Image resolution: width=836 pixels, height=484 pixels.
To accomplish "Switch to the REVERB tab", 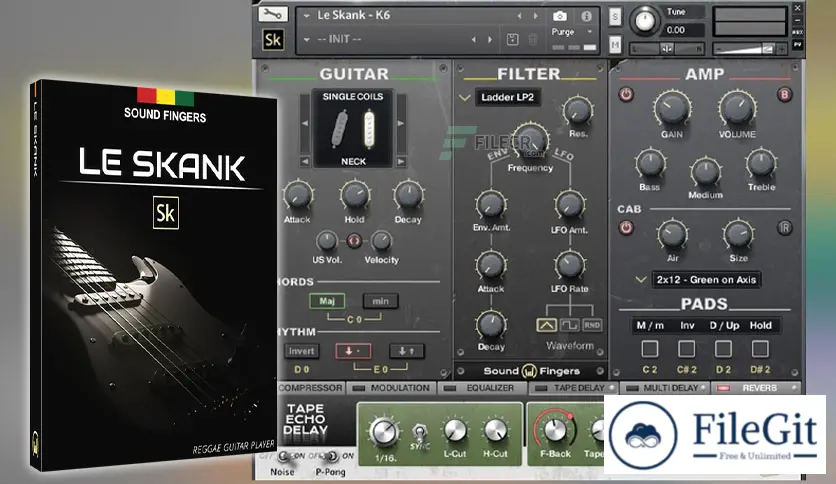I will 755,388.
